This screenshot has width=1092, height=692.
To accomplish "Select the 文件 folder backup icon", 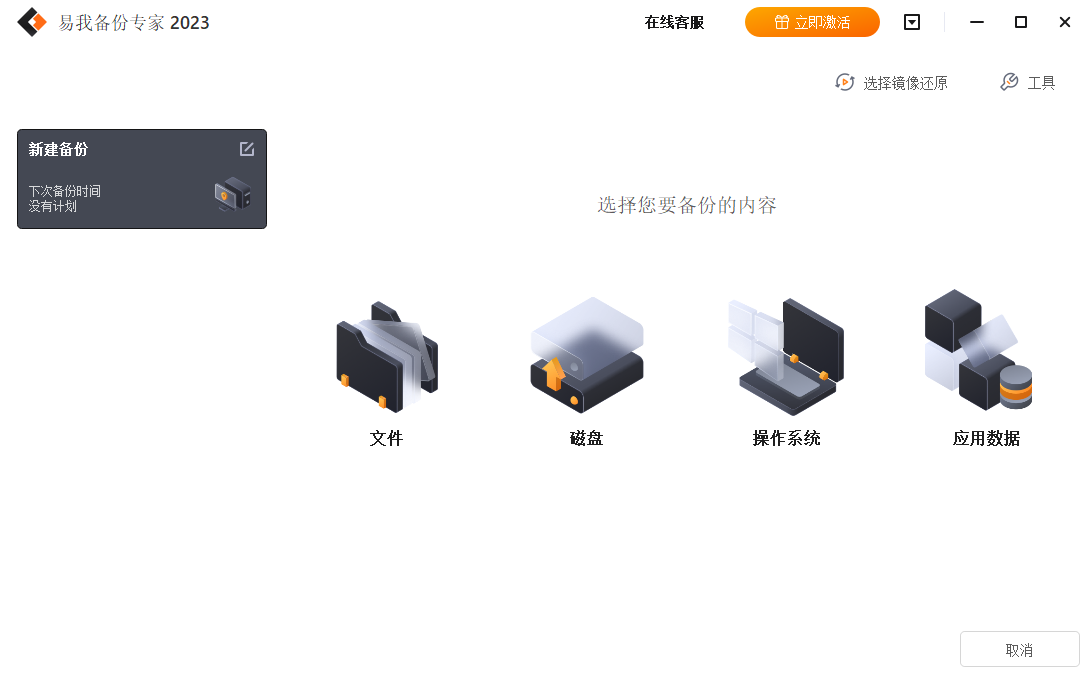I will (387, 356).
